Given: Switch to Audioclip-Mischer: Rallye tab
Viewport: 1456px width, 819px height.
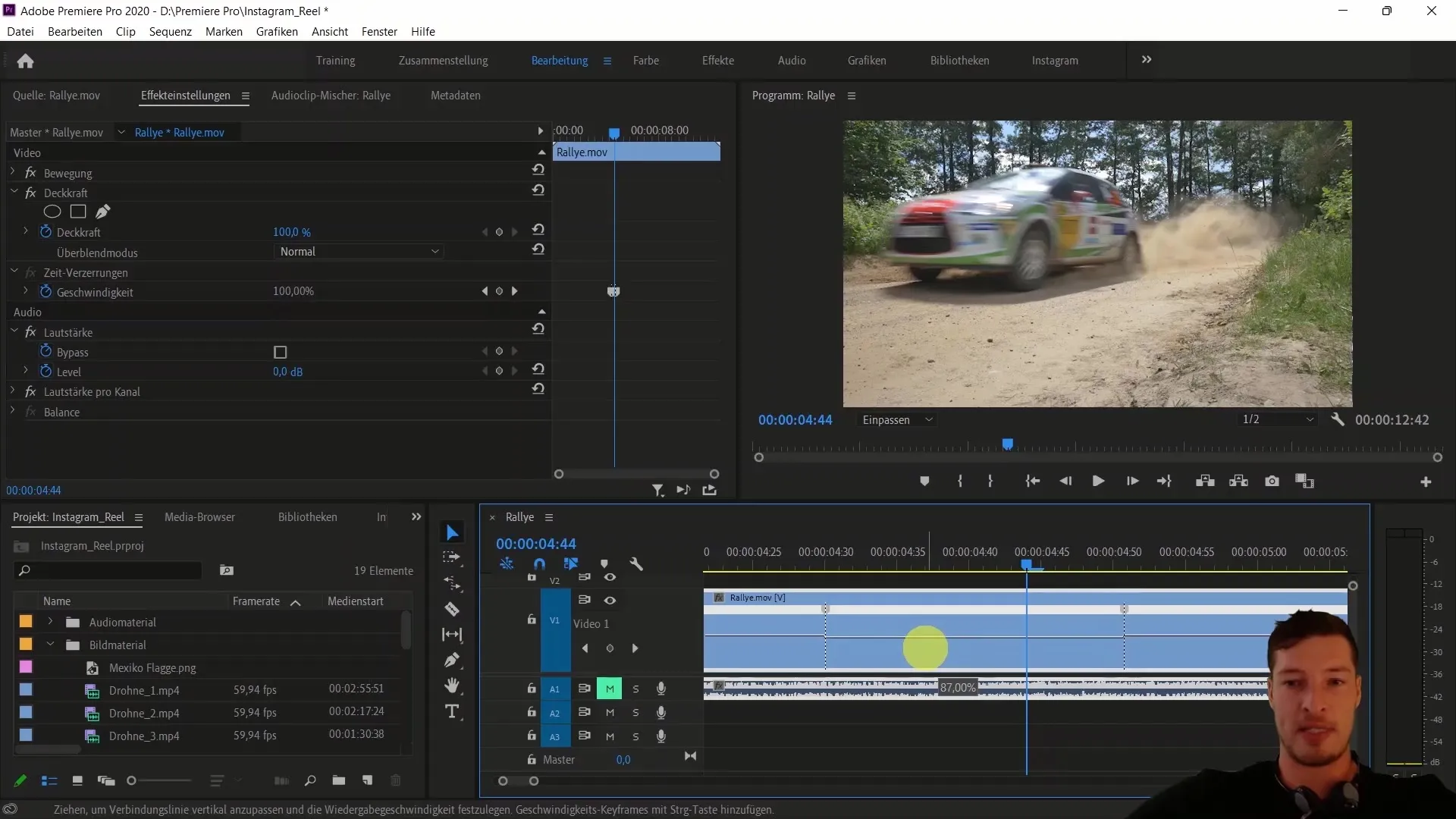Looking at the screenshot, I should pyautogui.click(x=331, y=96).
